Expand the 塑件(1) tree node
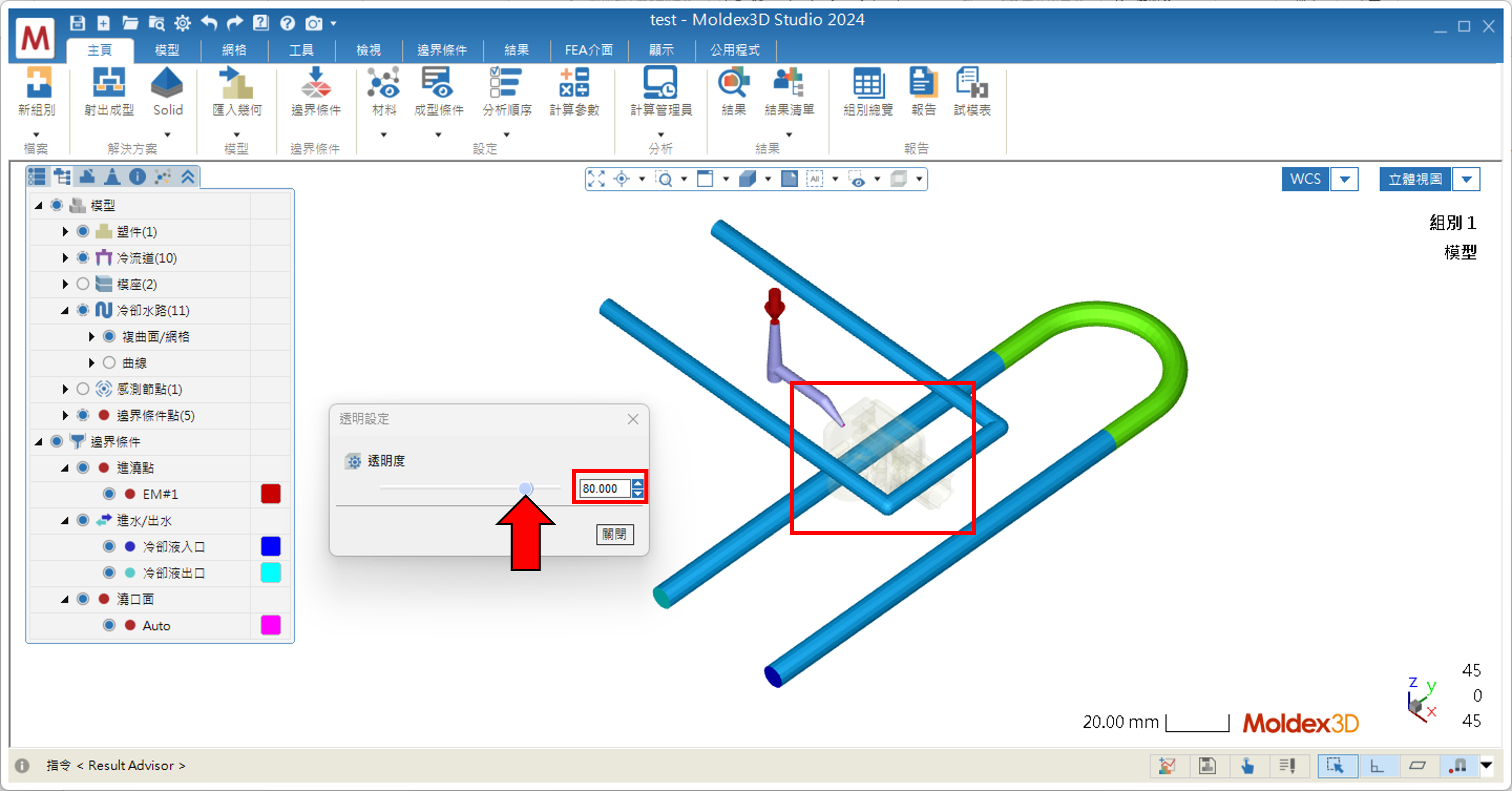Viewport: 1512px width, 791px height. (65, 231)
